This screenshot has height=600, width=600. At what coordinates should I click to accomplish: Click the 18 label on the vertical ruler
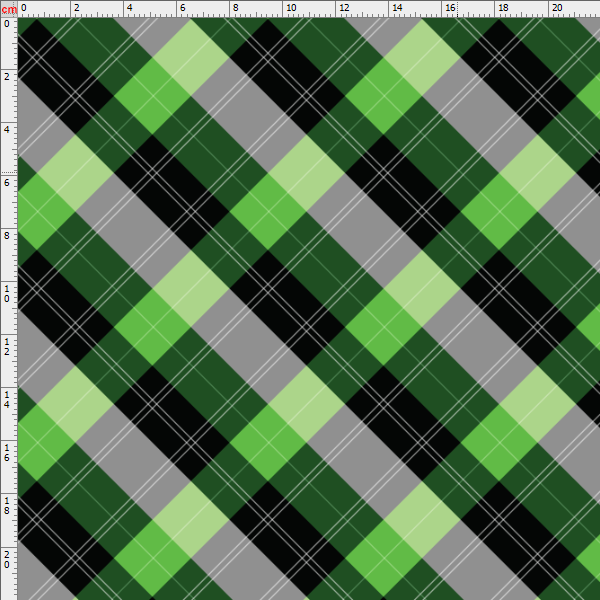coord(7,505)
